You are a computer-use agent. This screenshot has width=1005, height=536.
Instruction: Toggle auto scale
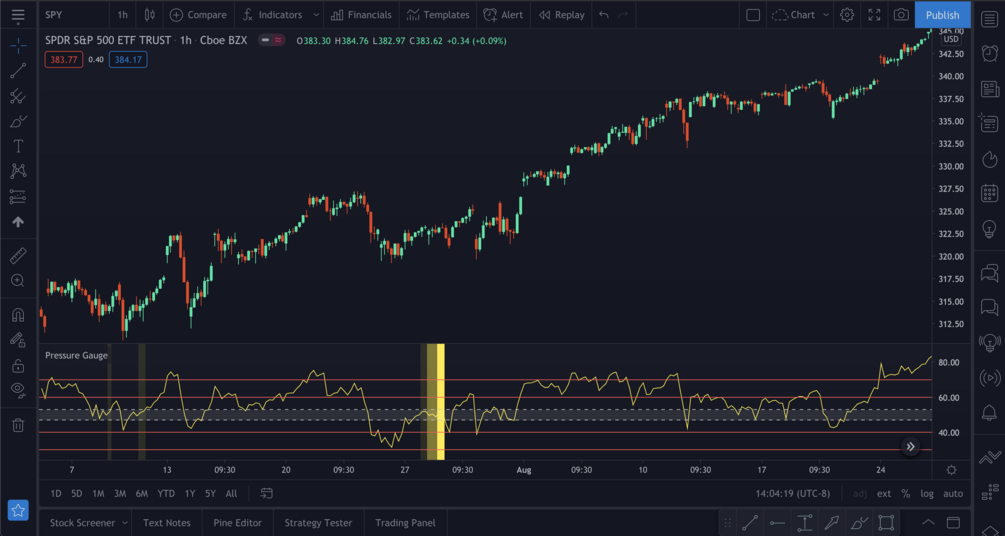tap(952, 494)
